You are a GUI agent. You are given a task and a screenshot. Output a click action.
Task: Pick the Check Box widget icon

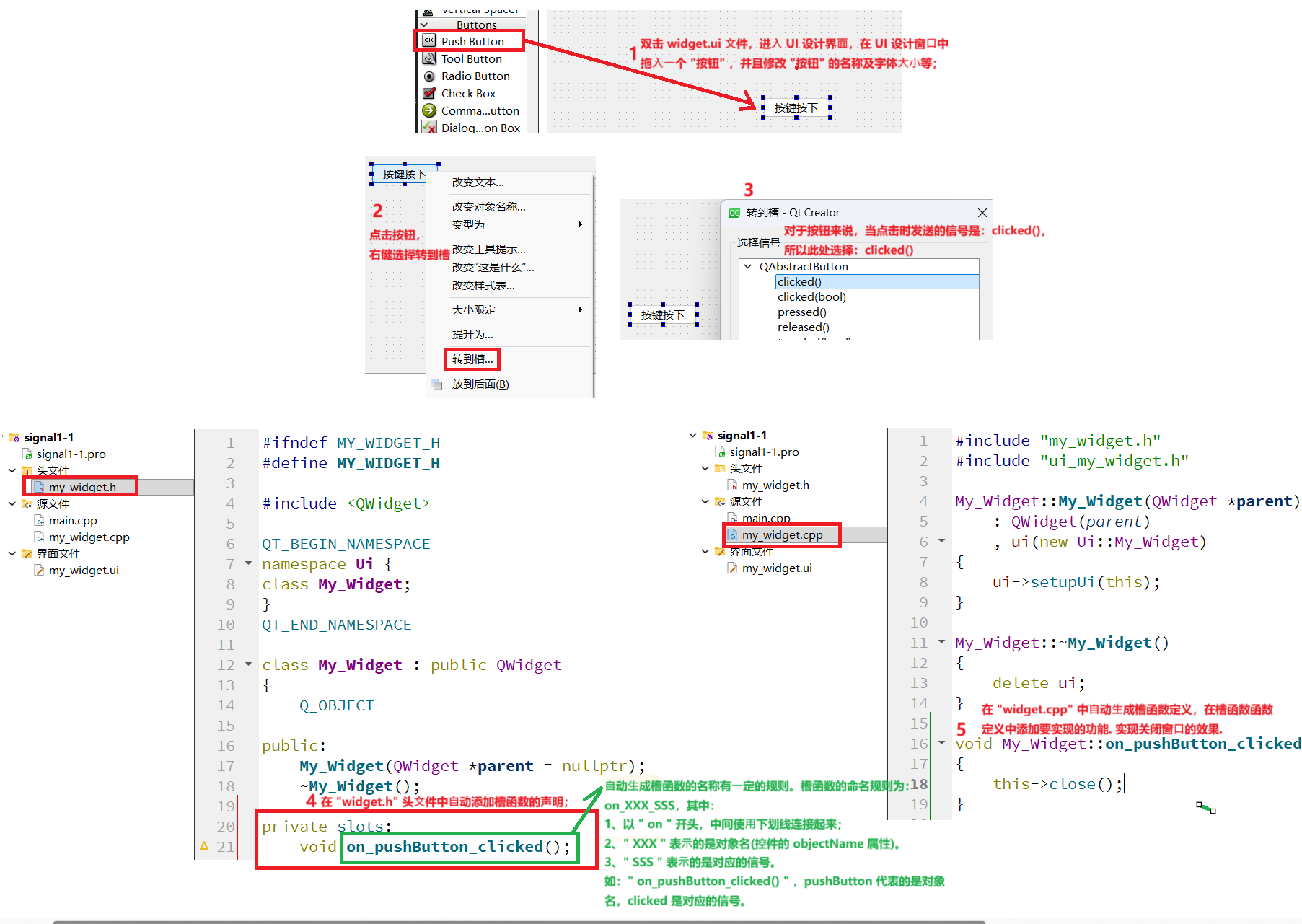coord(429,93)
